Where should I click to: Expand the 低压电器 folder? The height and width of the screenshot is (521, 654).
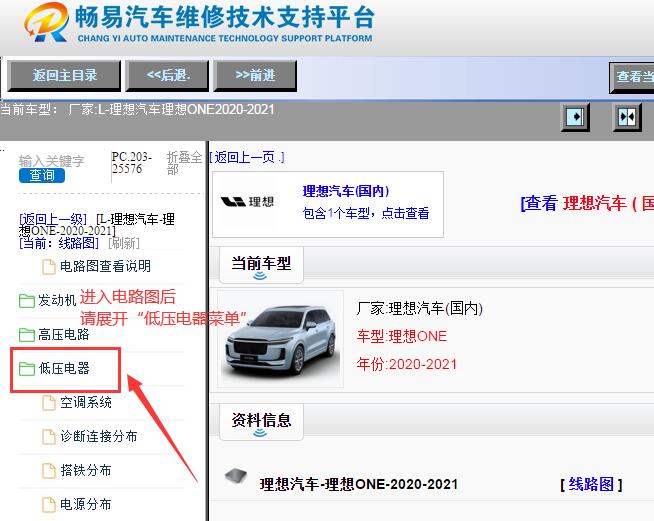pos(64,368)
